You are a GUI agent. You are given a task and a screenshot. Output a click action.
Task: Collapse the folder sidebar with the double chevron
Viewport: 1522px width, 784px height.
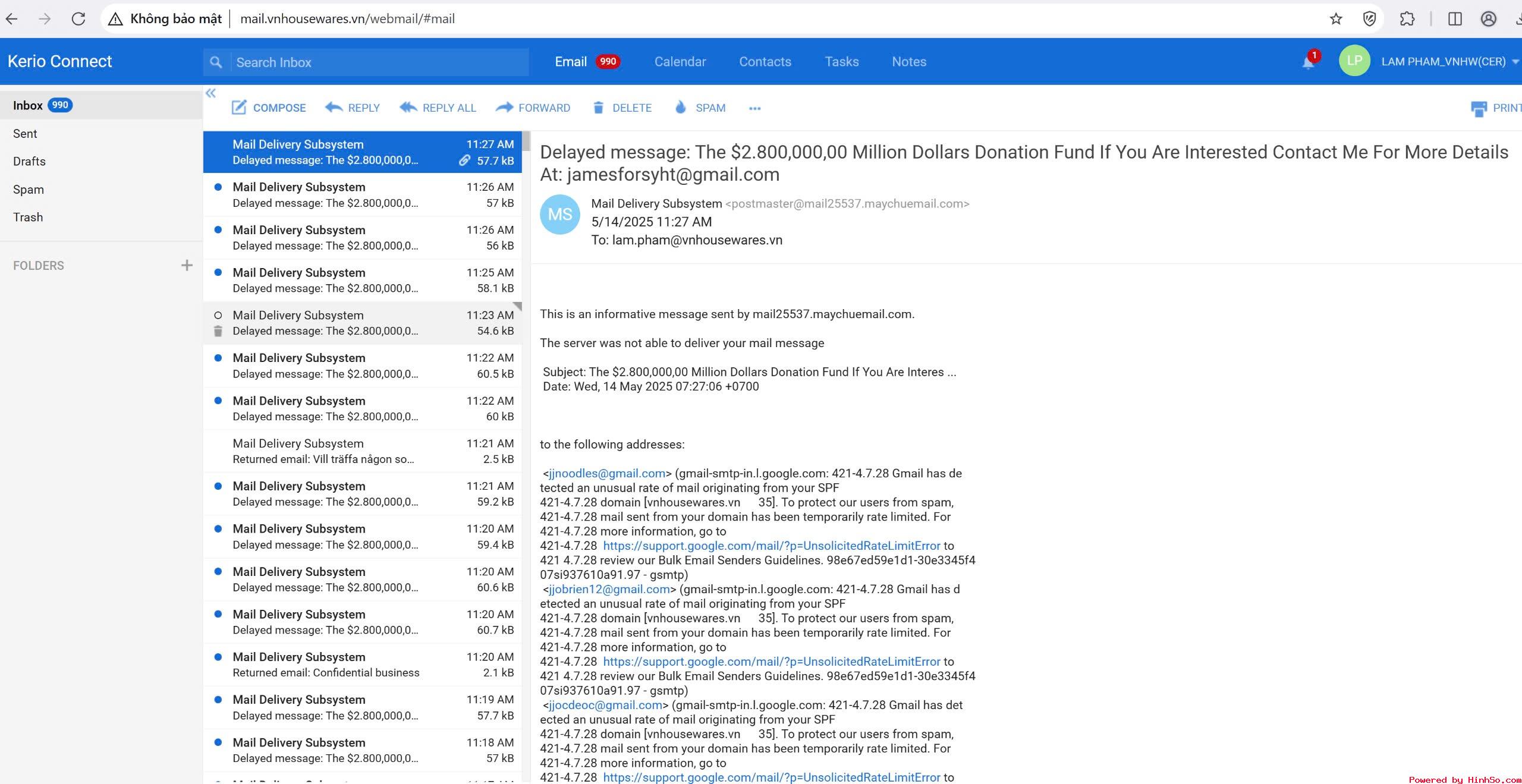(210, 93)
